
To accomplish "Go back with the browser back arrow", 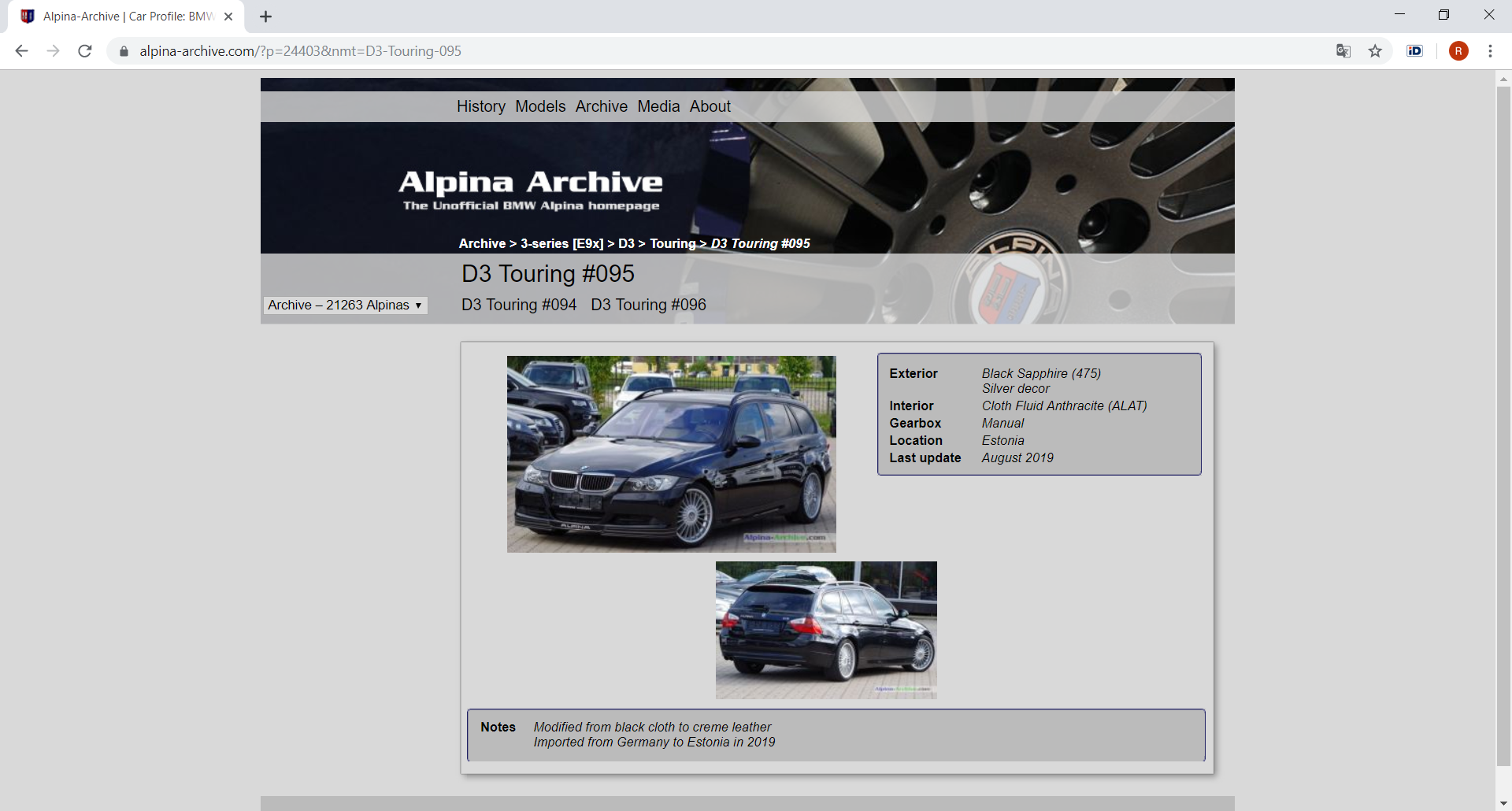I will (x=21, y=51).
